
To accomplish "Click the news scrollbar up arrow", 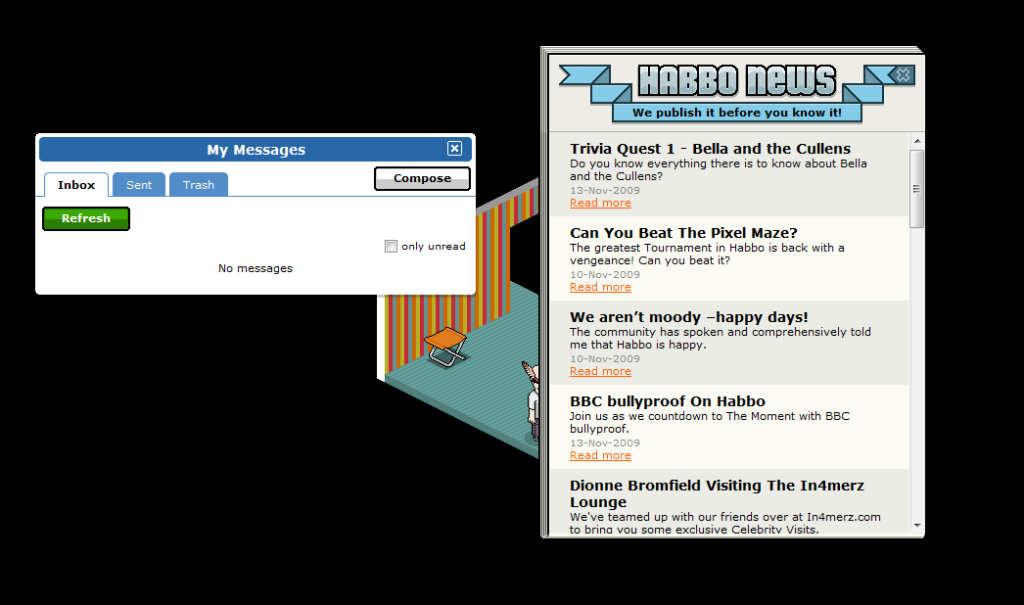I will click(x=917, y=143).
